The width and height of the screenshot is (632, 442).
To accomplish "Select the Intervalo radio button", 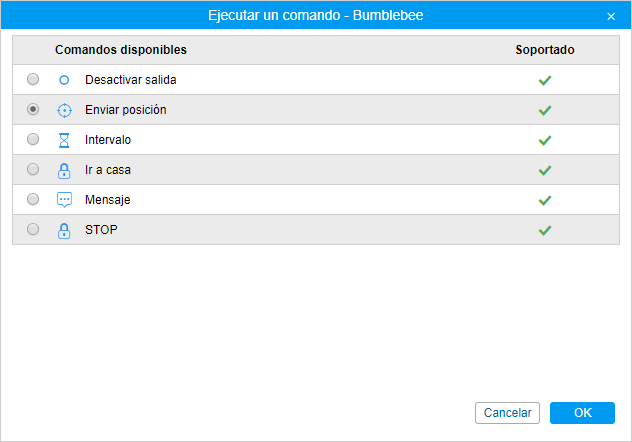I will (33, 139).
